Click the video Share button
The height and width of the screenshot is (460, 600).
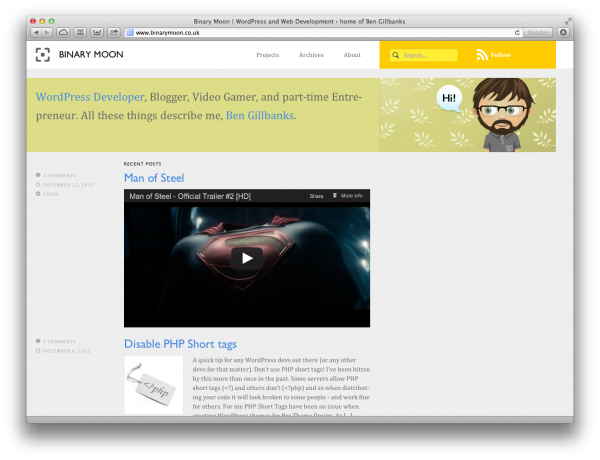[x=316, y=196]
